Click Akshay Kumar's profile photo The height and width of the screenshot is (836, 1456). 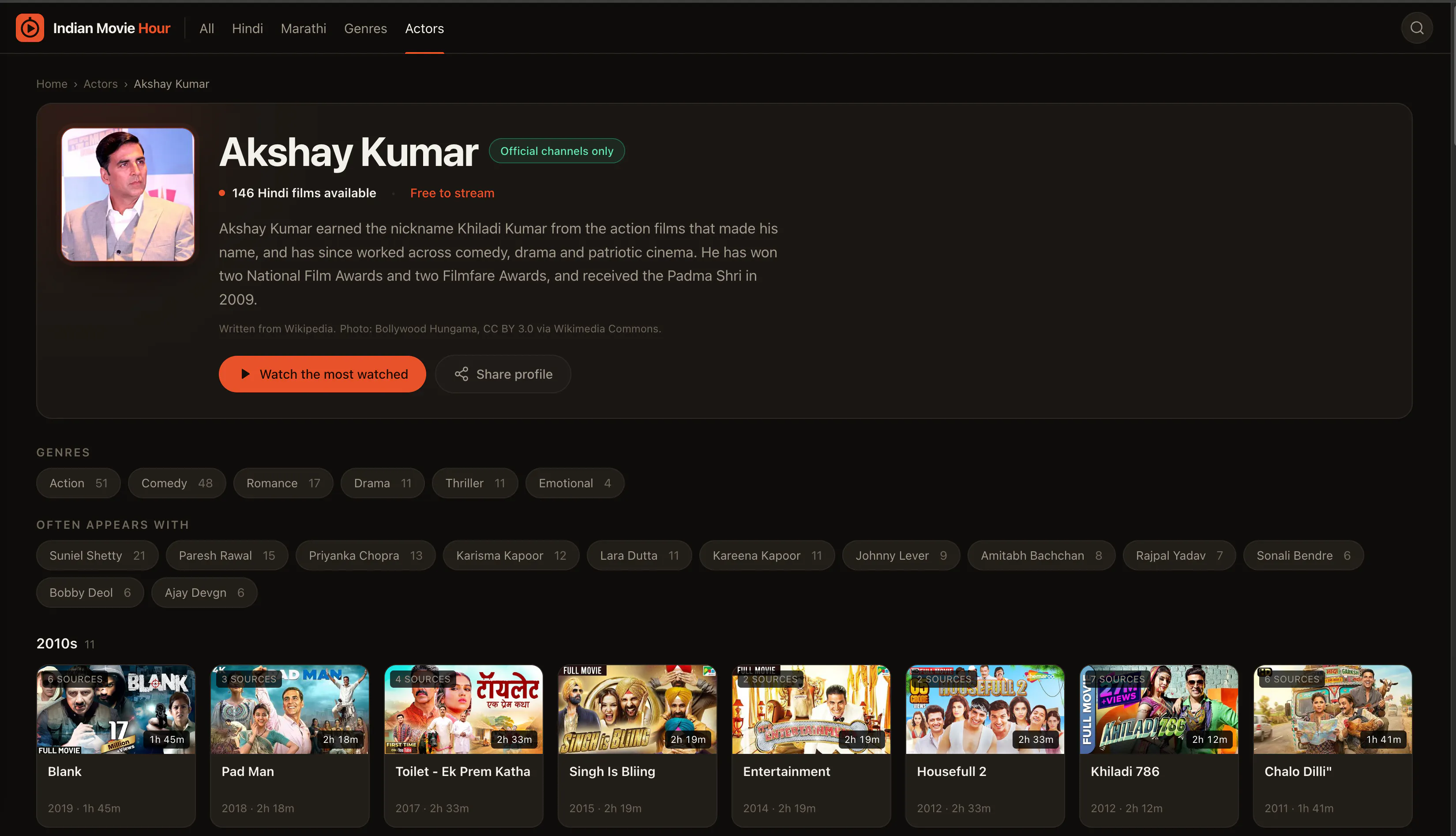(x=128, y=195)
